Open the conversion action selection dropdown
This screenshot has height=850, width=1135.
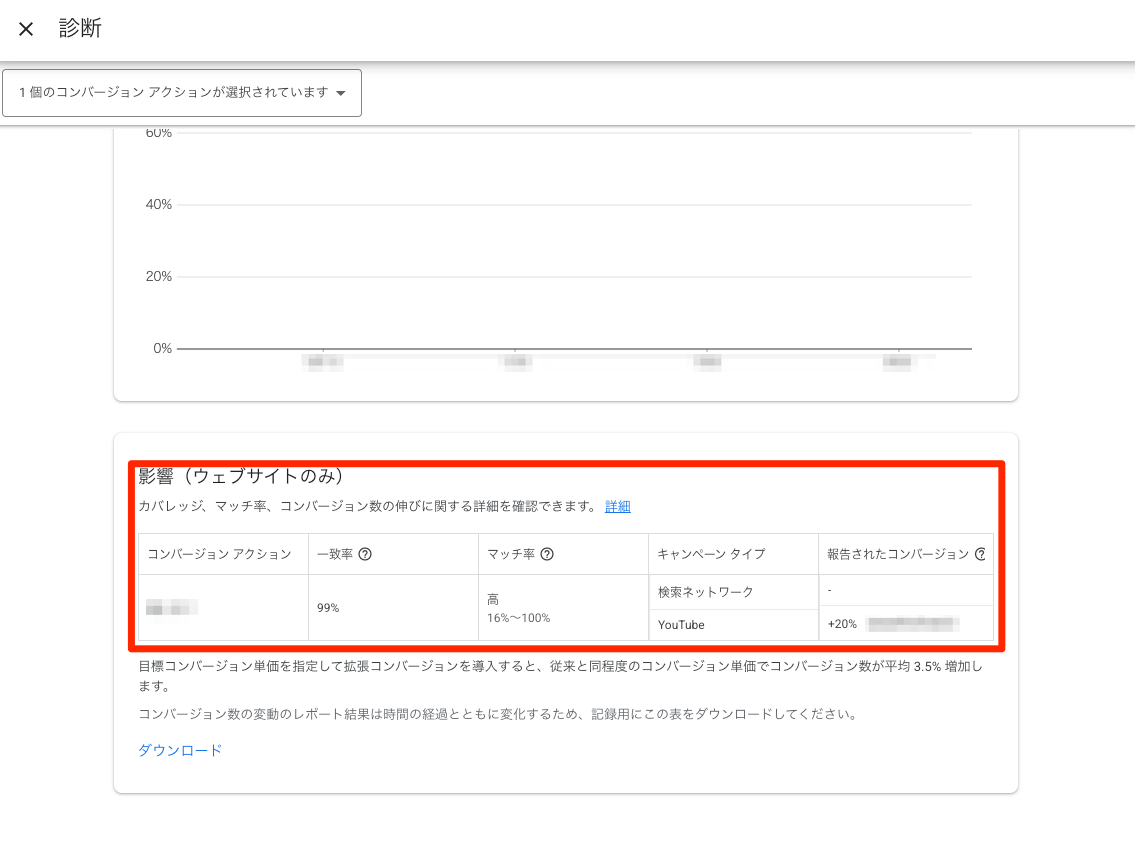click(x=182, y=93)
